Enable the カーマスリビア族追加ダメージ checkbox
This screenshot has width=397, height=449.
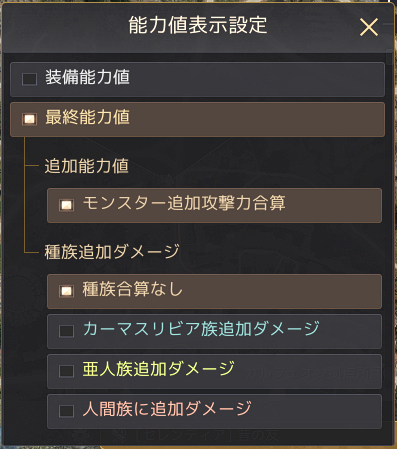click(66, 331)
